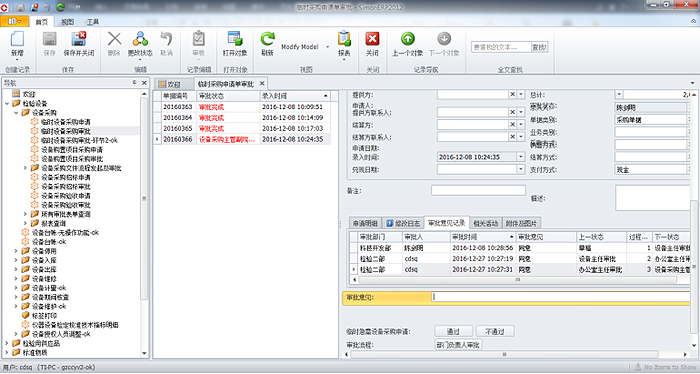Click the quick-access green refresh icon in title bar
Viewport: 700px width, 374px height.
click(x=60, y=7)
